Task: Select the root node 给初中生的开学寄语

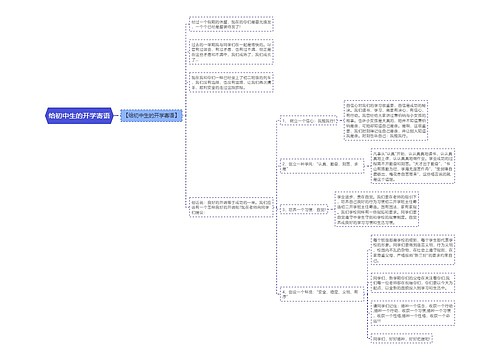Action: [x=79, y=116]
